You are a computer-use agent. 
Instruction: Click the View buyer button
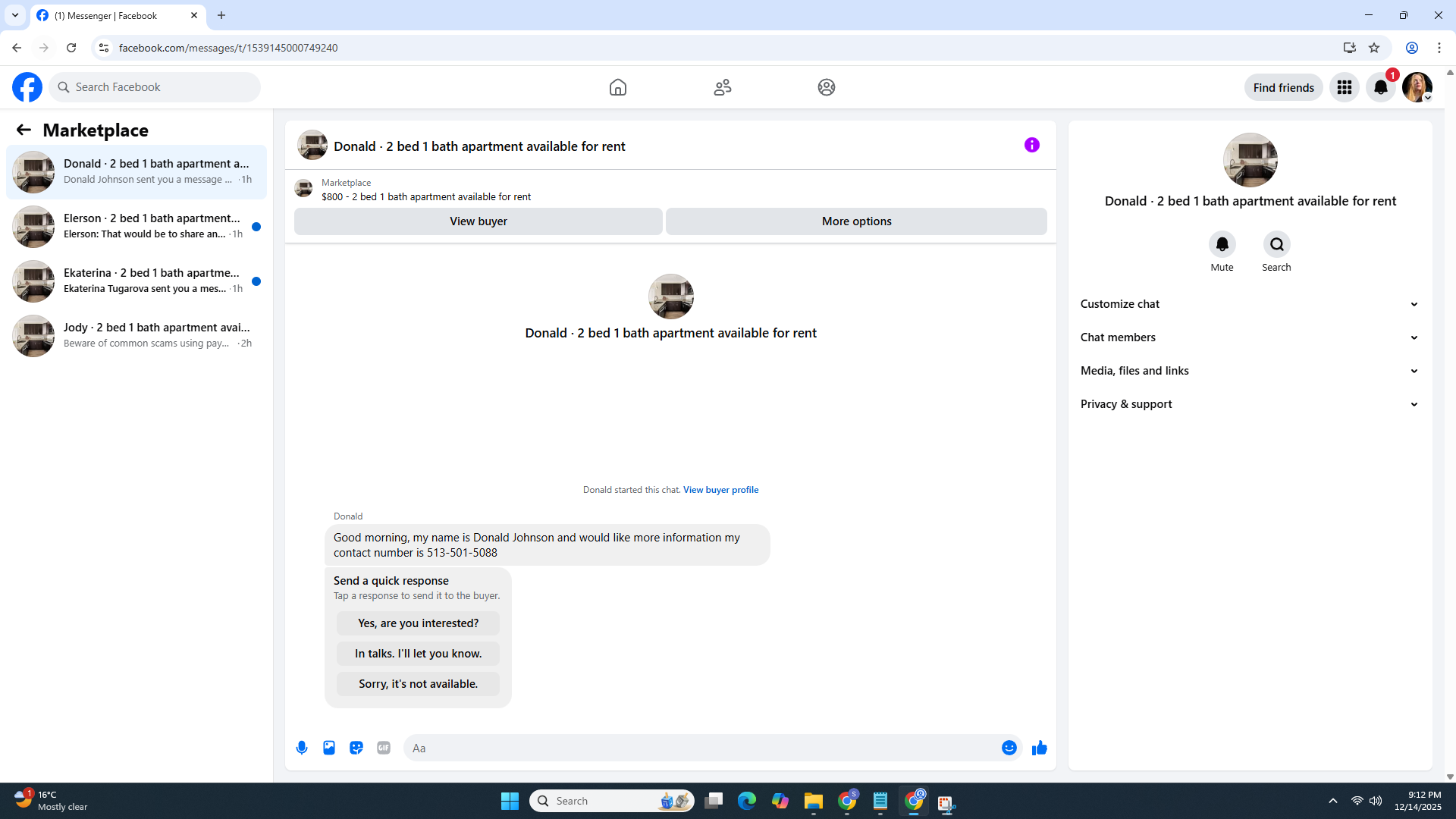[478, 221]
